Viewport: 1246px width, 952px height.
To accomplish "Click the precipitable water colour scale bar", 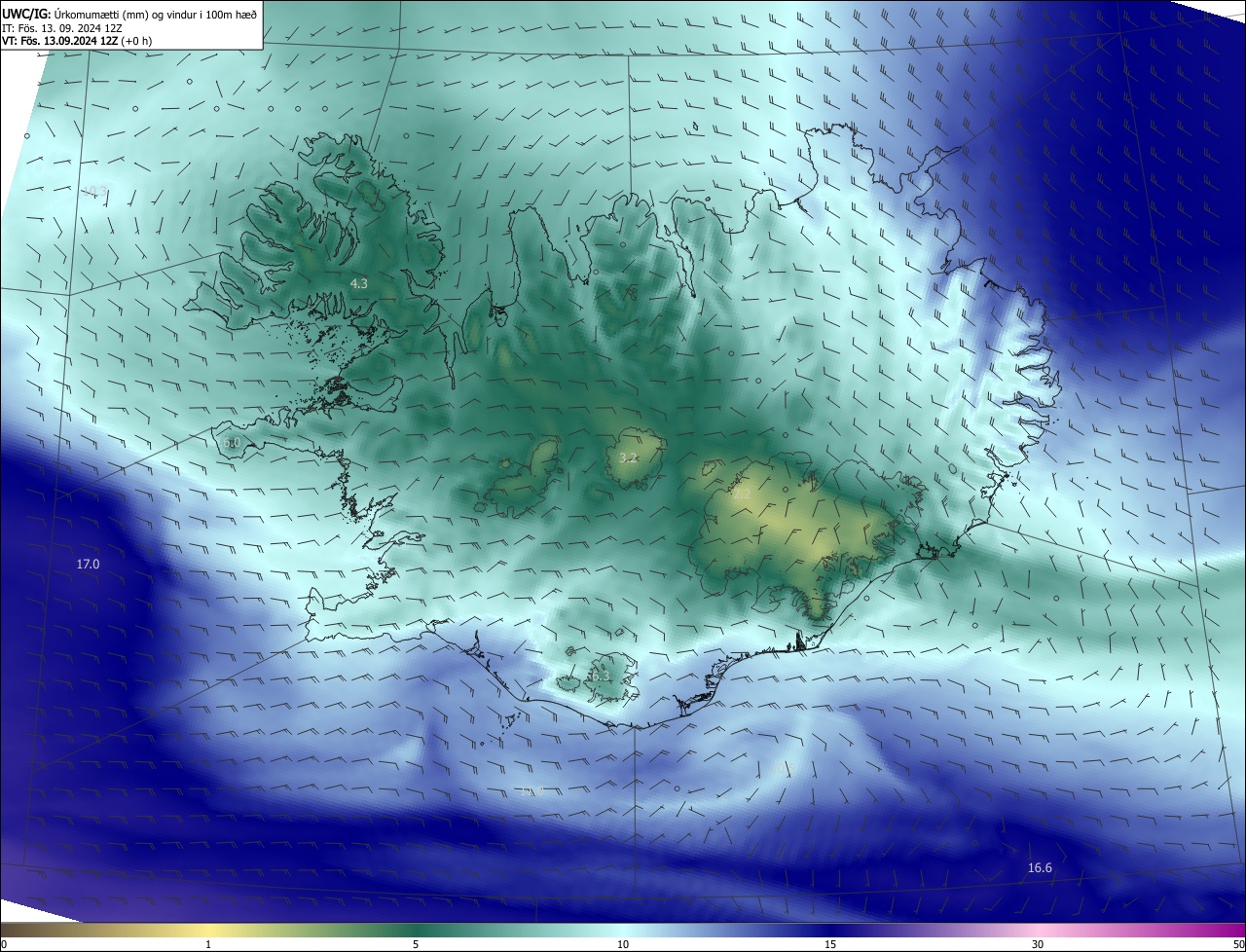I will (x=623, y=930).
